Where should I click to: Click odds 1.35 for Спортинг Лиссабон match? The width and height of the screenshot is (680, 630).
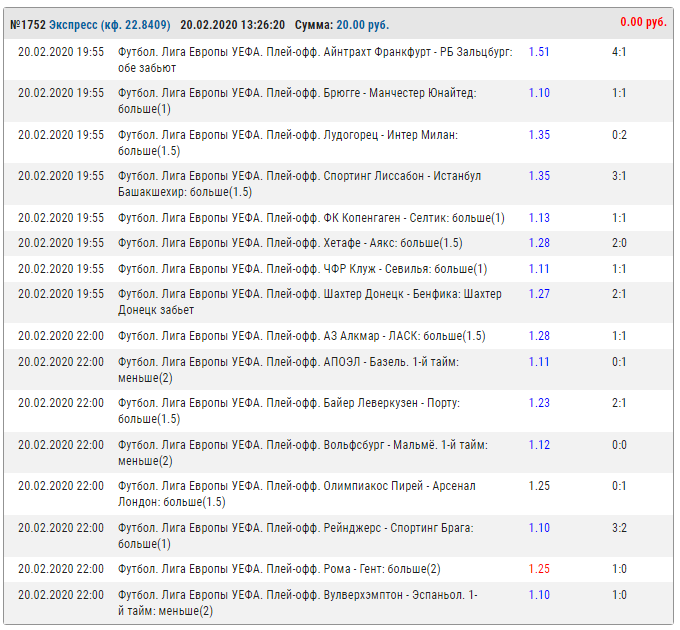(539, 176)
